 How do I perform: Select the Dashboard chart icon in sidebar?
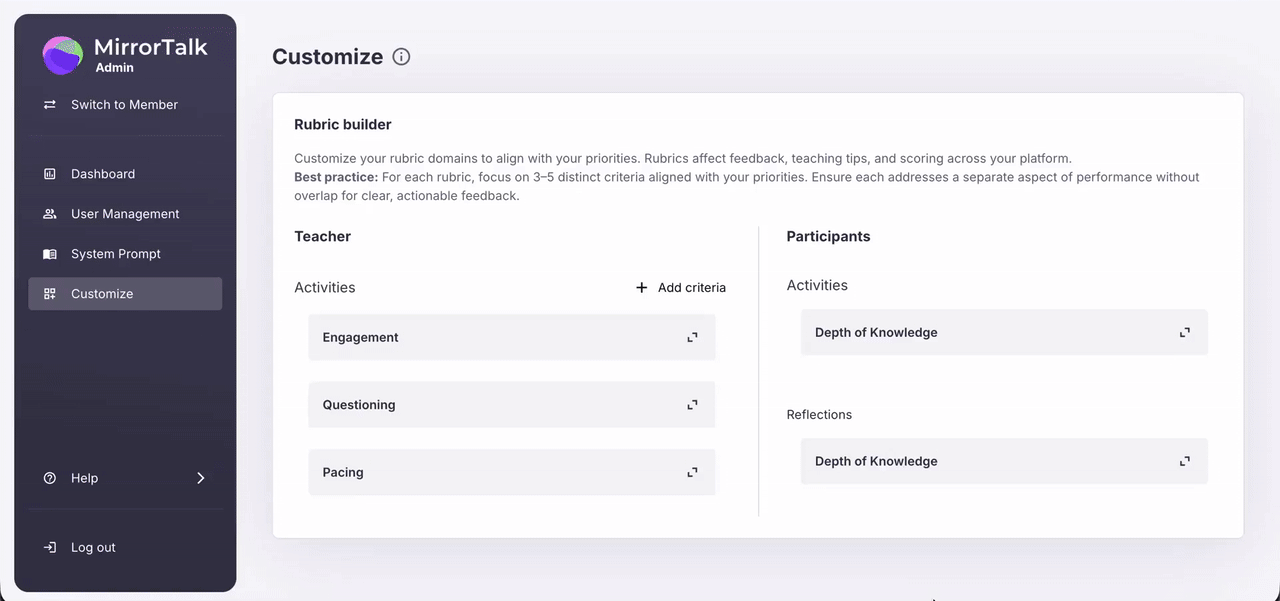coord(49,173)
